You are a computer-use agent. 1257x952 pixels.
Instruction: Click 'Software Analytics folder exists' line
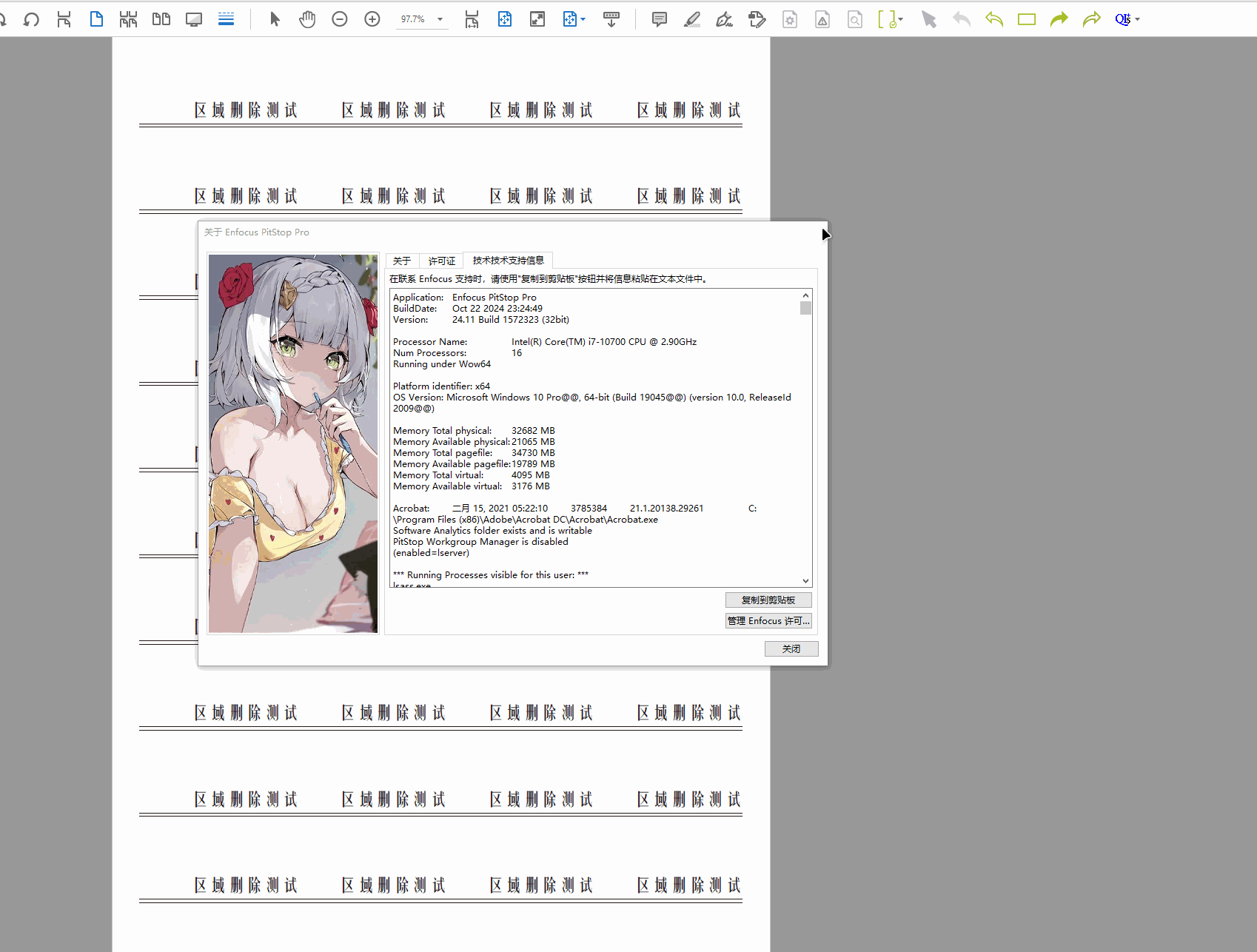coord(492,531)
